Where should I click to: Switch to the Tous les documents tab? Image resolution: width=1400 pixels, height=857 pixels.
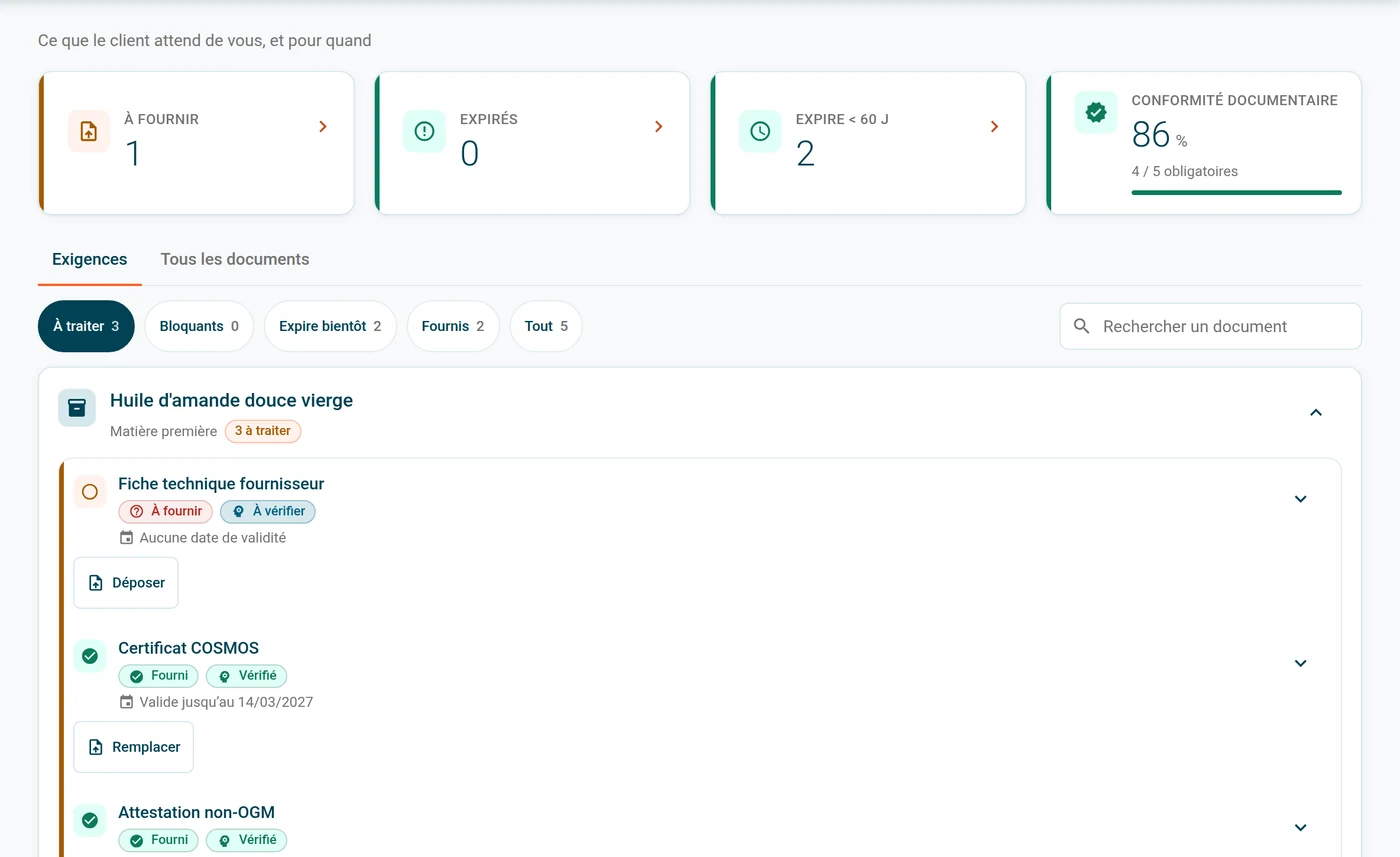(x=235, y=259)
